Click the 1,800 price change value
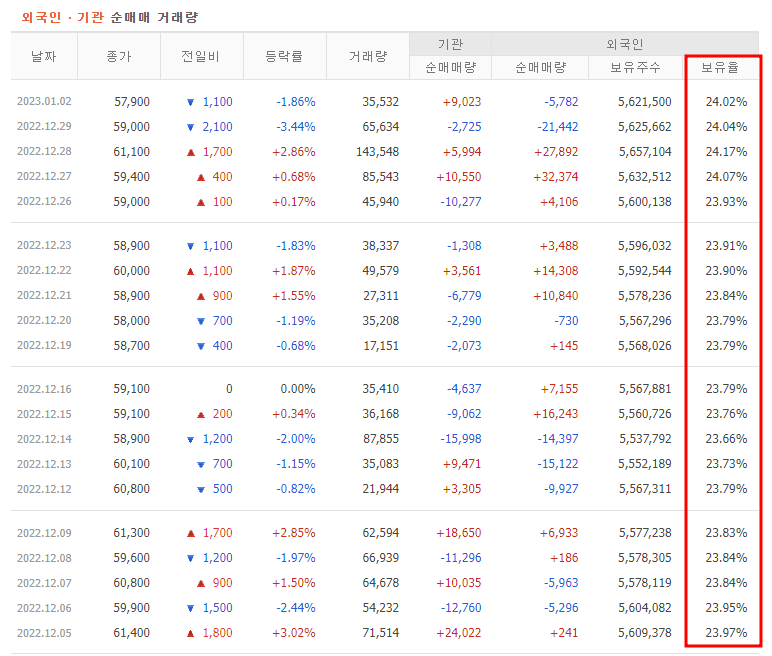The height and width of the screenshot is (656, 772). pos(218,633)
